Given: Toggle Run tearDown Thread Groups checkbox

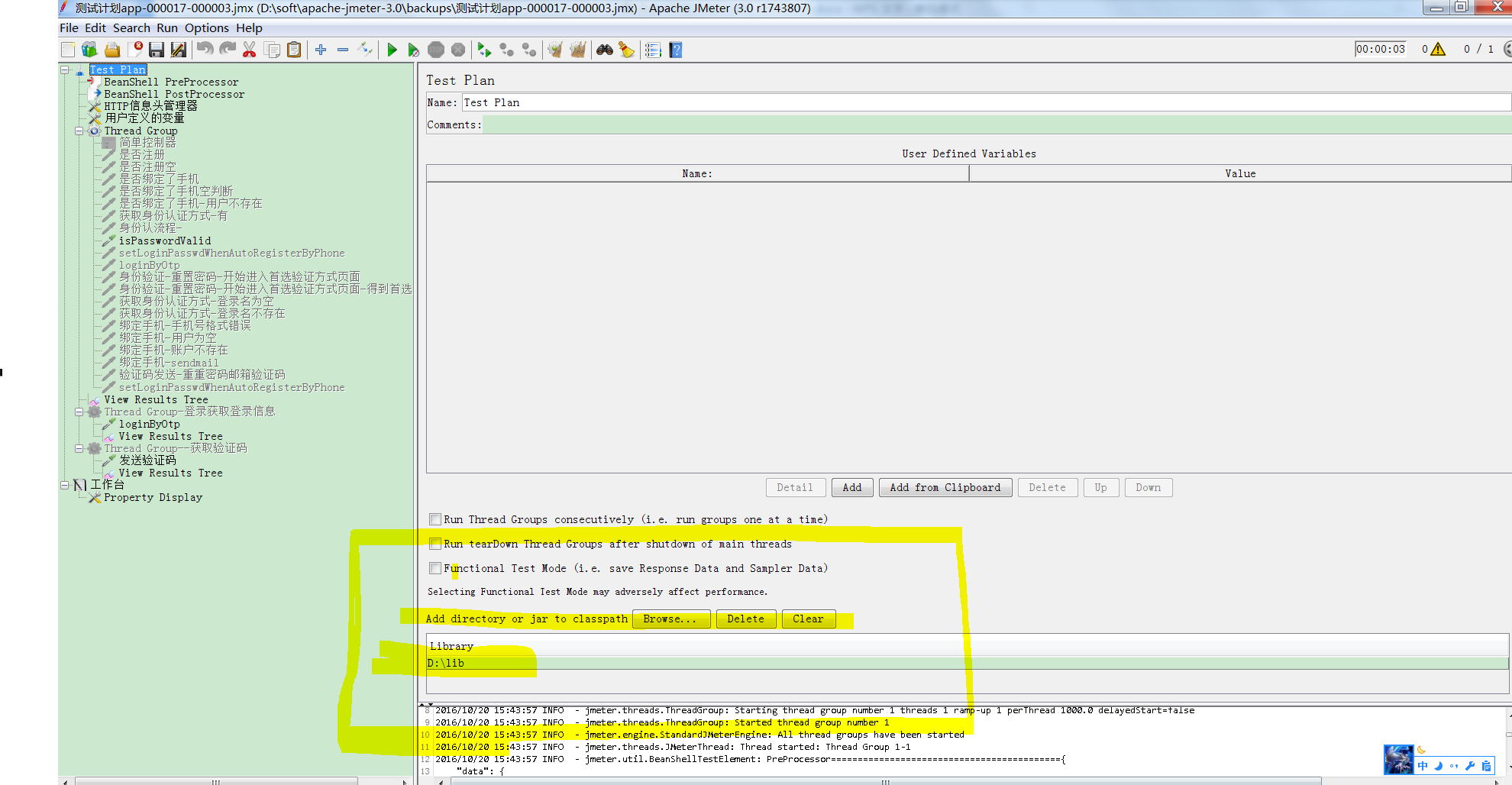Looking at the screenshot, I should click(435, 544).
